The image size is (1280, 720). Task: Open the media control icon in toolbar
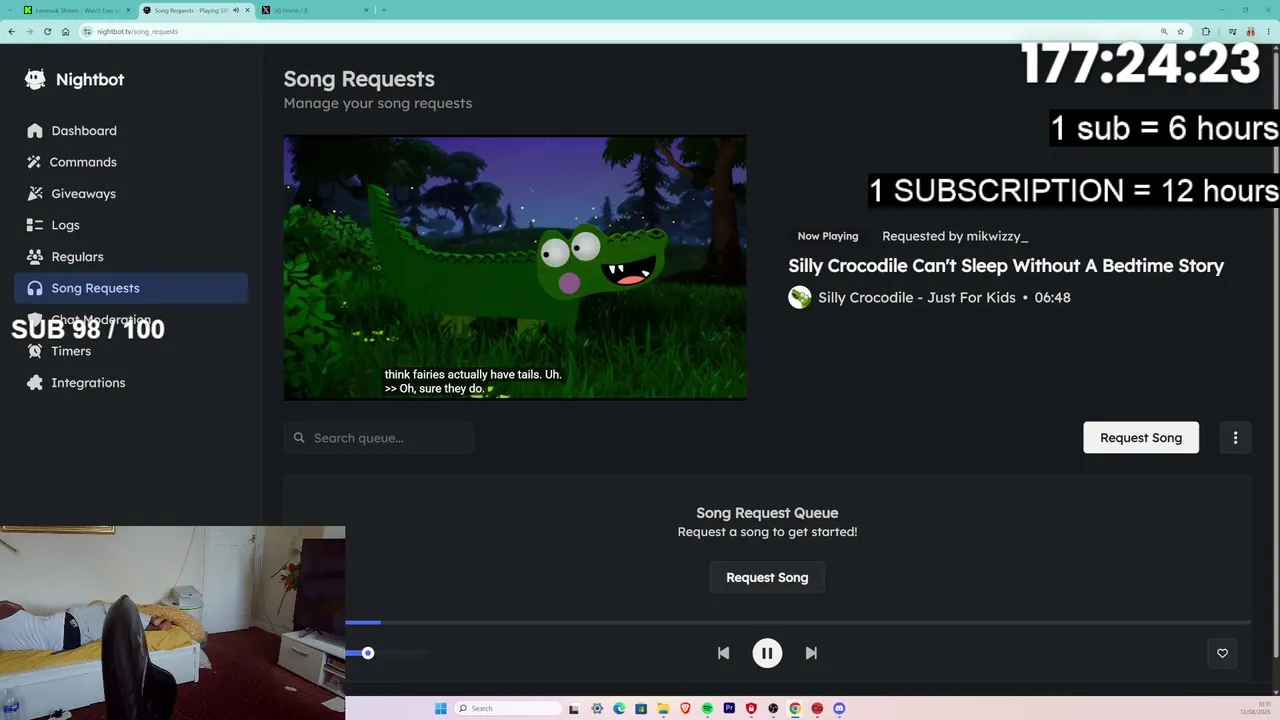pyautogui.click(x=1232, y=31)
